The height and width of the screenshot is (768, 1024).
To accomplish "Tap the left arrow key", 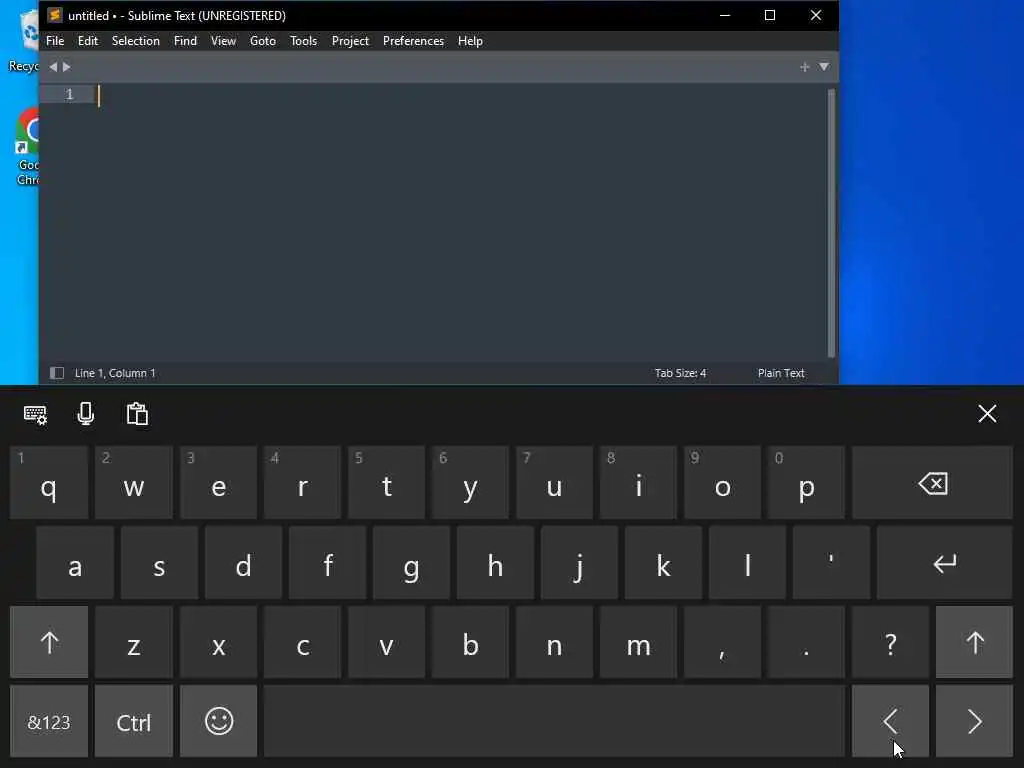I will [890, 721].
